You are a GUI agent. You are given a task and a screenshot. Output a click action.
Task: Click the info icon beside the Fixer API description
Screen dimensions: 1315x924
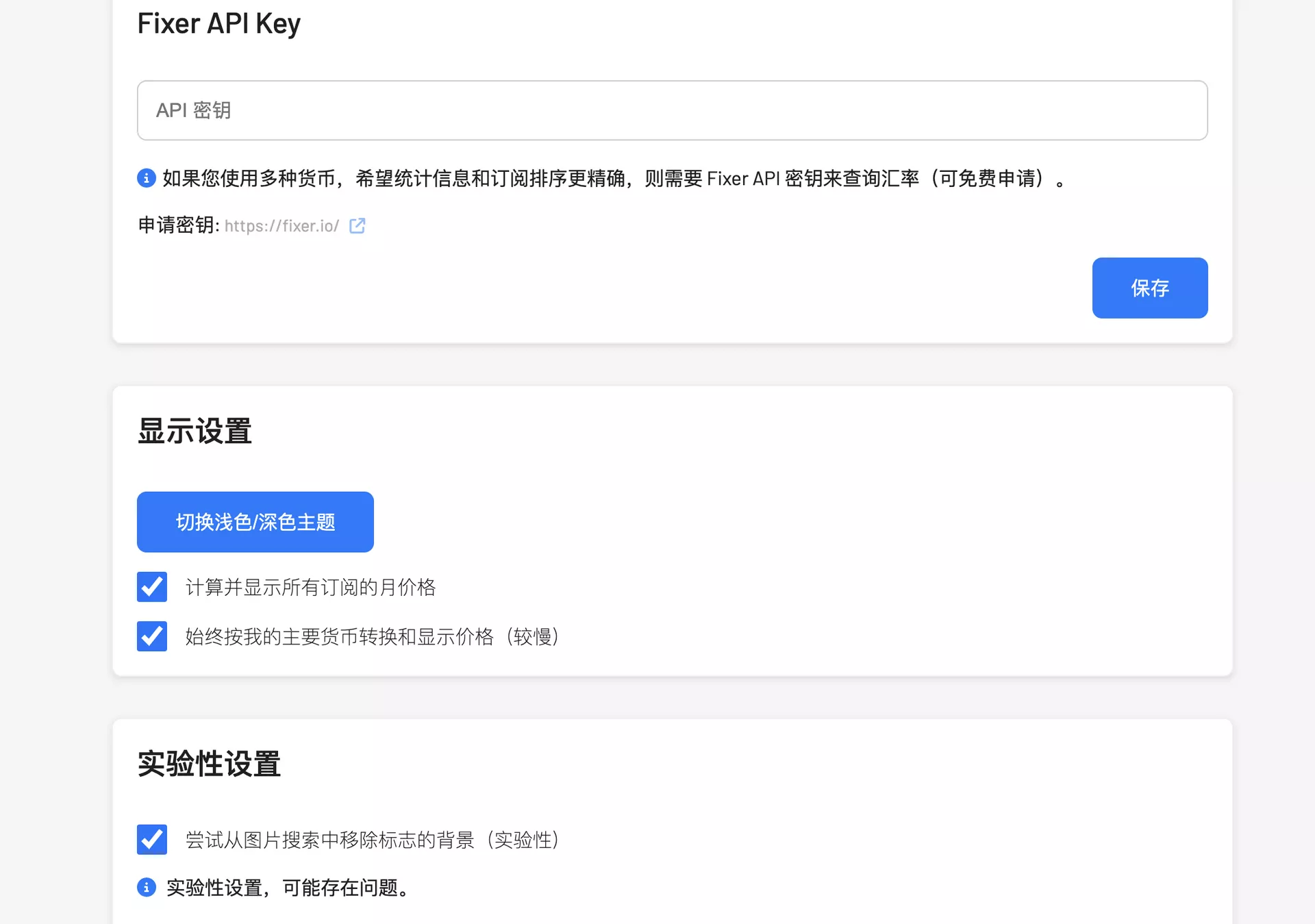(146, 178)
